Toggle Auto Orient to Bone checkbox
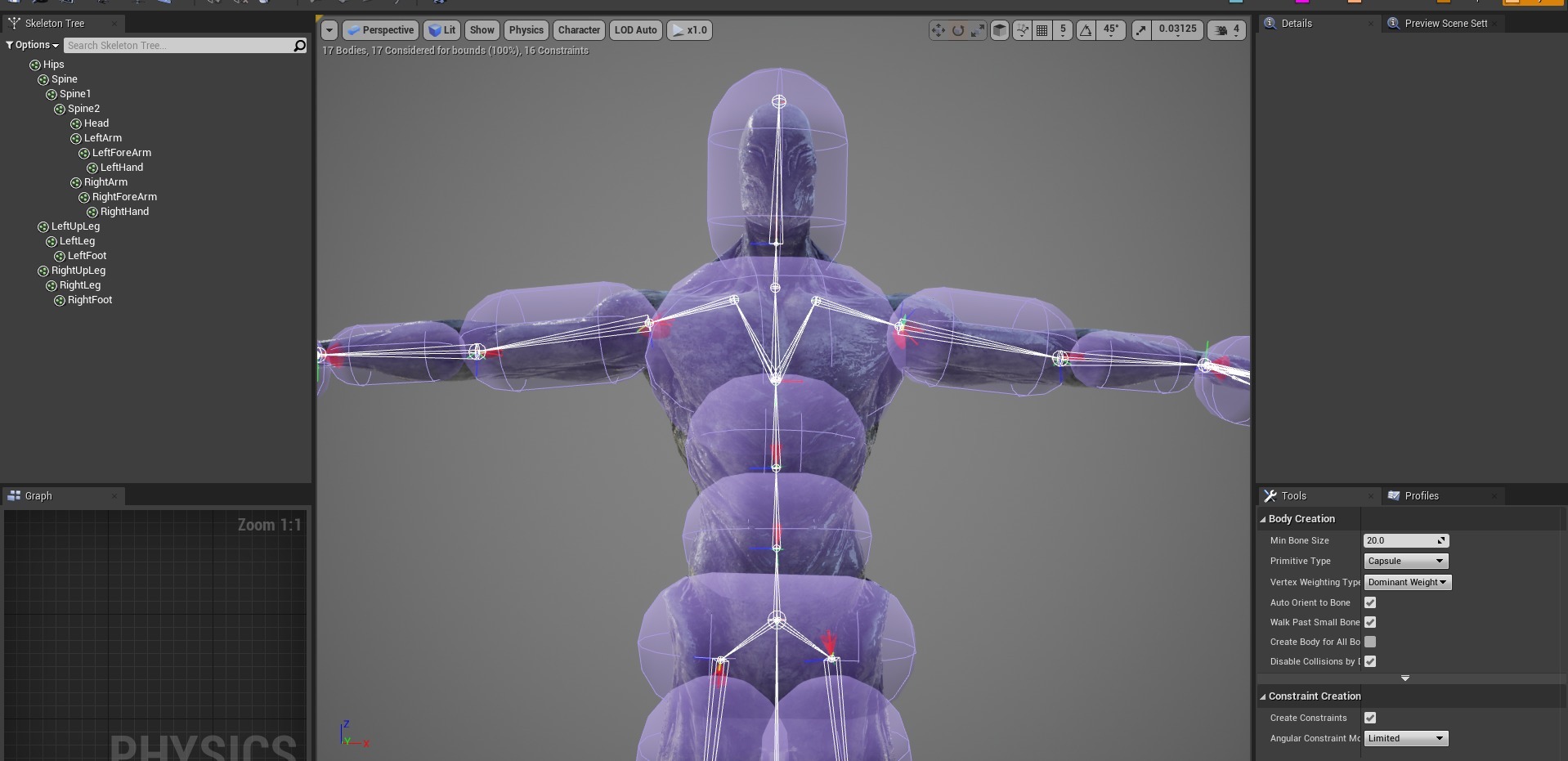Image resolution: width=1568 pixels, height=761 pixels. pos(1370,602)
